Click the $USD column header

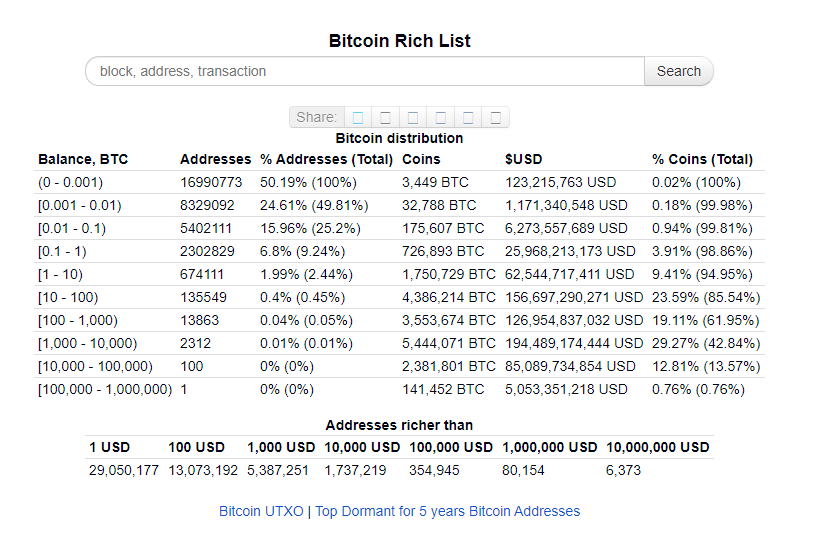[523, 159]
